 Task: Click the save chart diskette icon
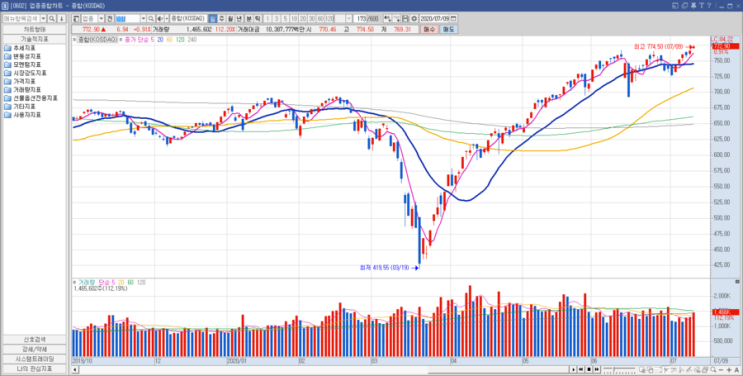(x=405, y=18)
